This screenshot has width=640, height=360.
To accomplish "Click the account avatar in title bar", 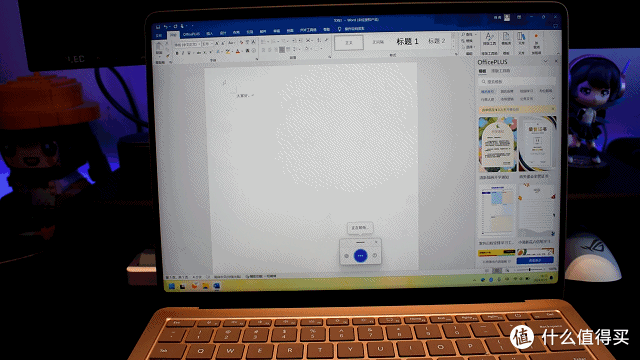I will point(507,18).
